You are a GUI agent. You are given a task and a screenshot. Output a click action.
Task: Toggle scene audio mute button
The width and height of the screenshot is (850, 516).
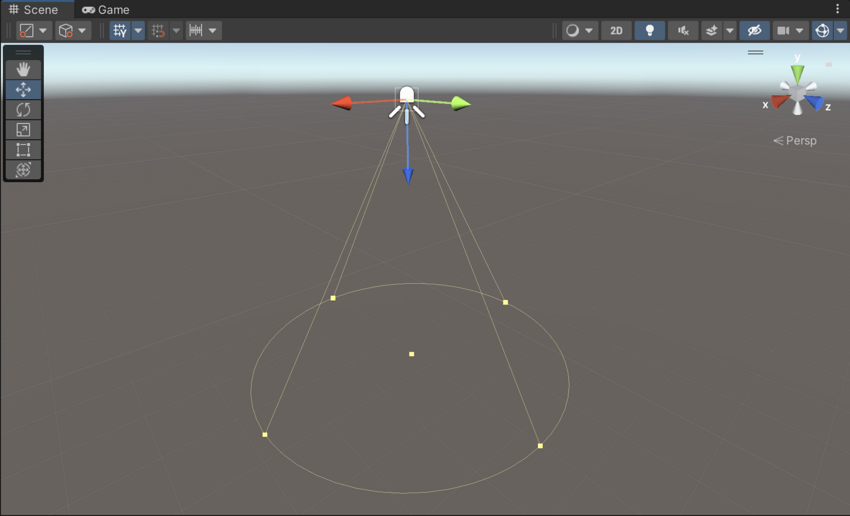tap(683, 31)
